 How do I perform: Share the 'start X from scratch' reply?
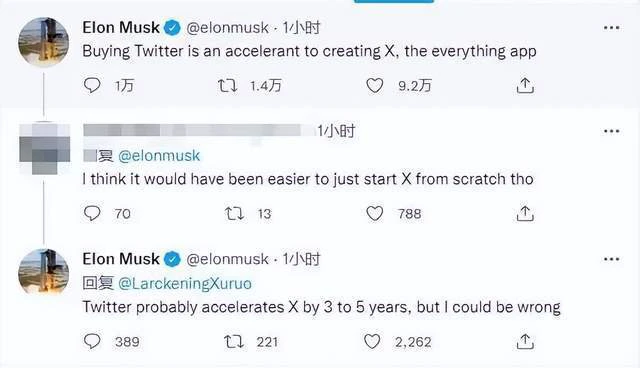(x=525, y=213)
